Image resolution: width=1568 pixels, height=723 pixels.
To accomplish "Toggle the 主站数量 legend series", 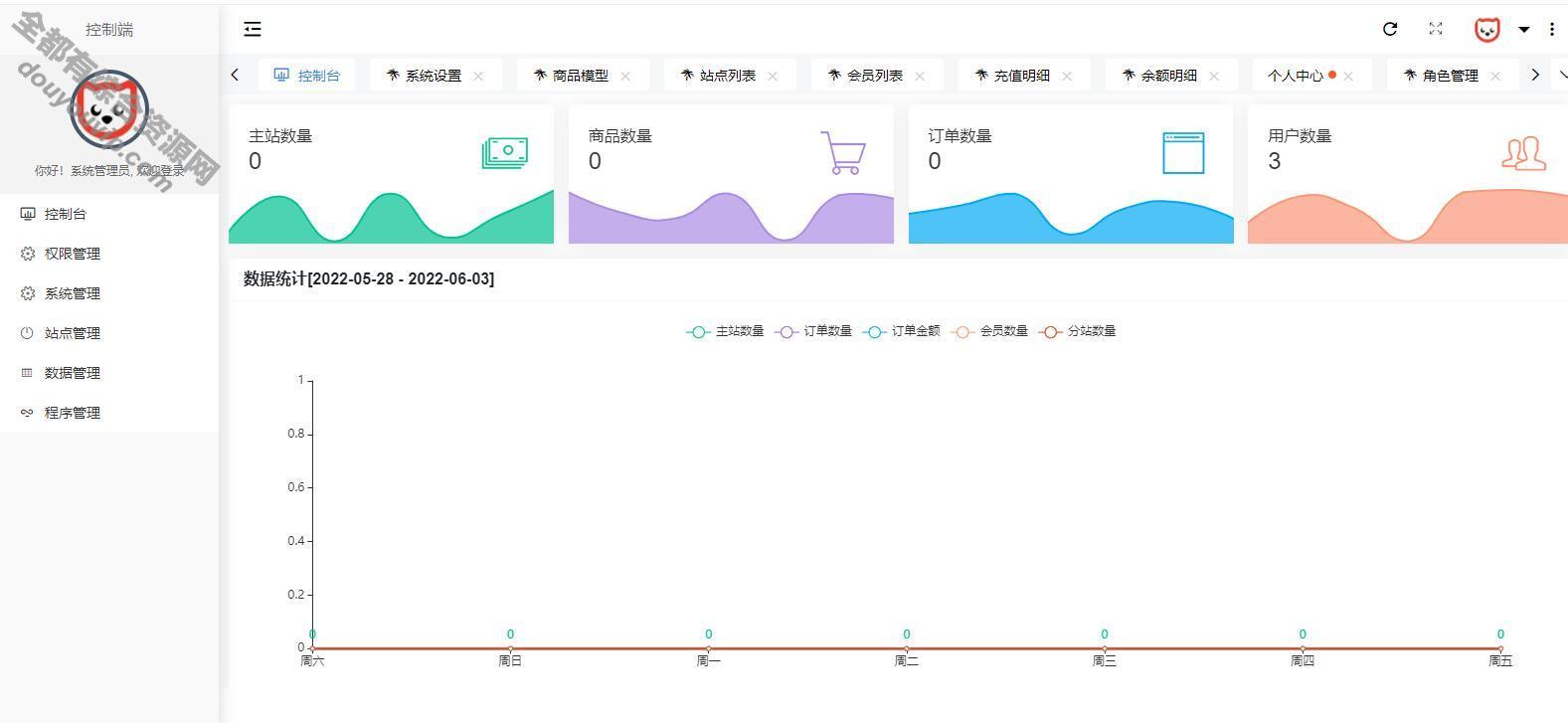I will 725,331.
